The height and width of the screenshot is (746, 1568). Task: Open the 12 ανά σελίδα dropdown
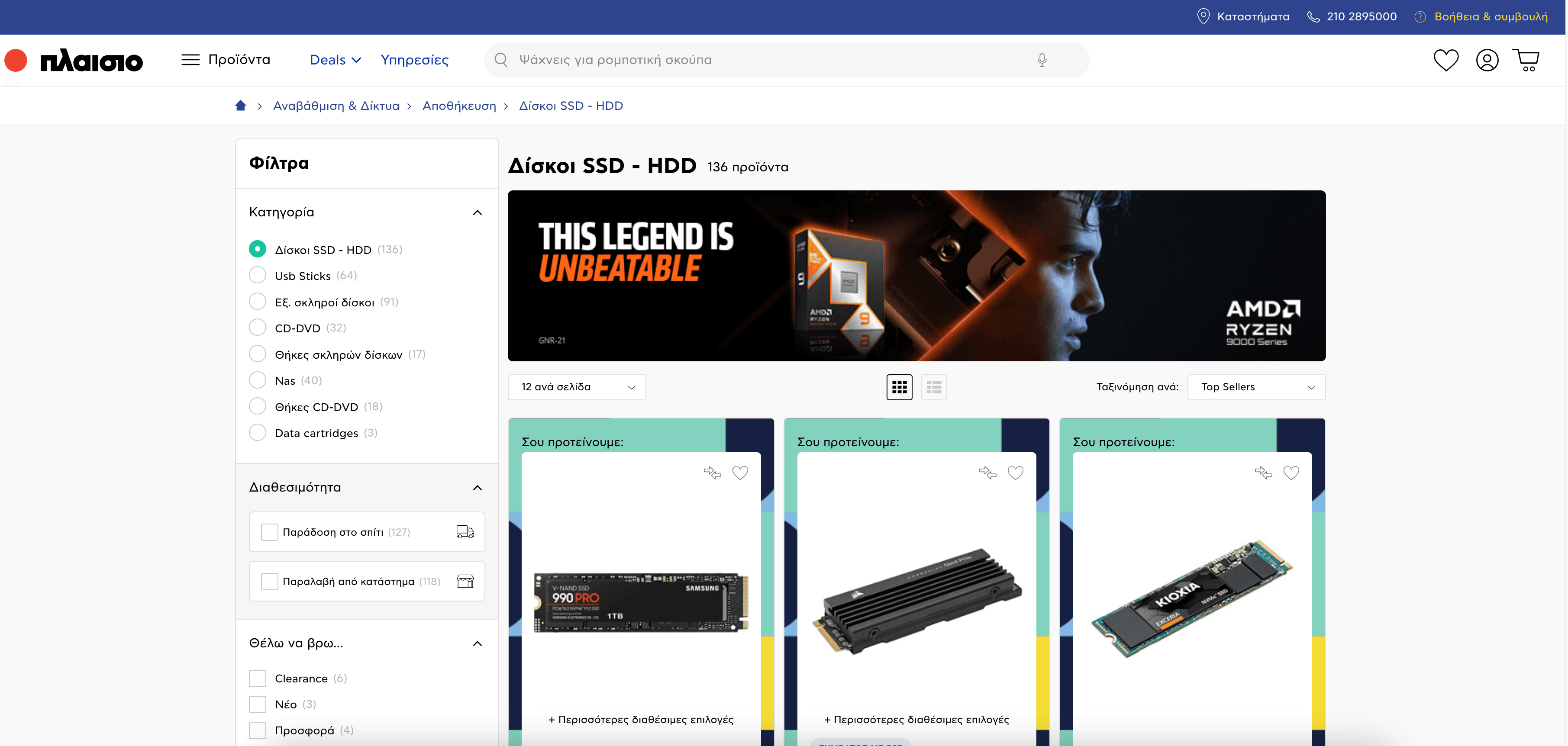pos(576,387)
